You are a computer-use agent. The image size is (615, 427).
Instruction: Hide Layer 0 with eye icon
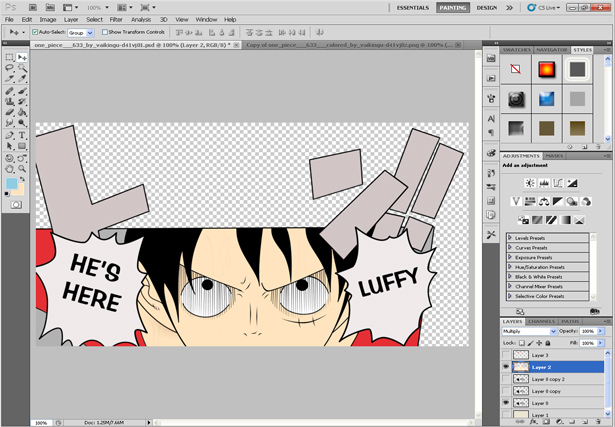point(506,403)
